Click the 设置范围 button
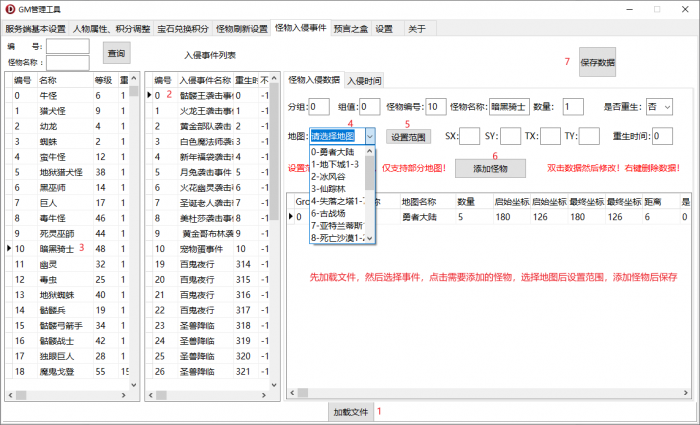Image resolution: width=700 pixels, height=425 pixels. coord(409,136)
